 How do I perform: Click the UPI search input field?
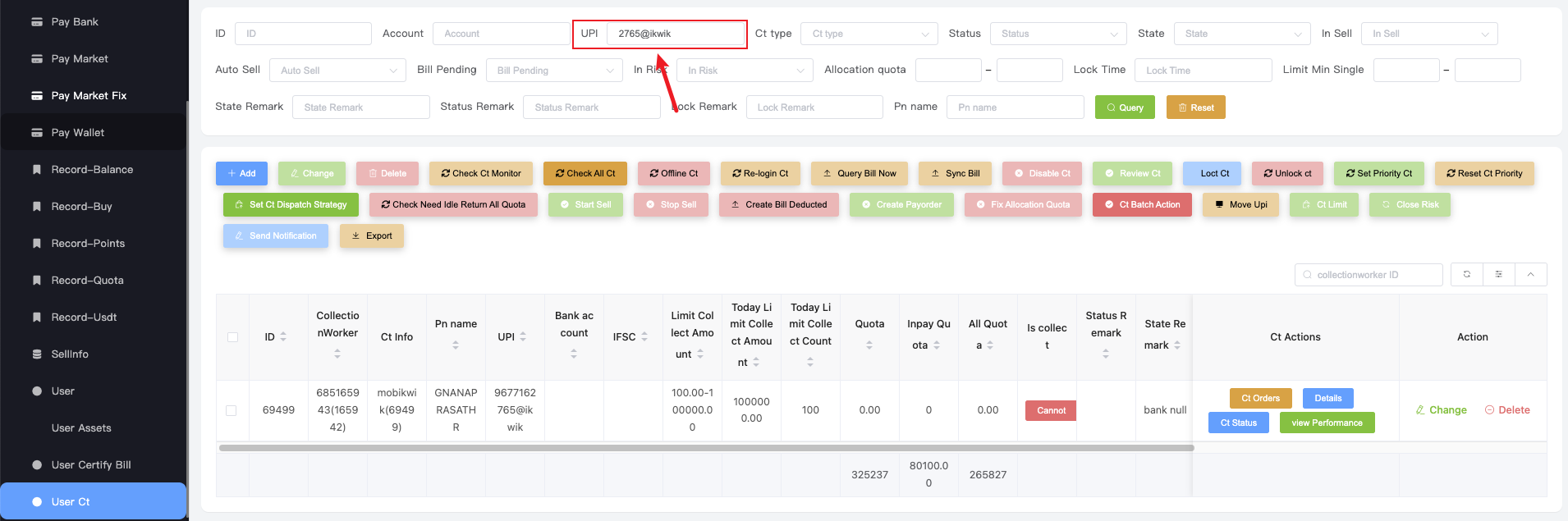pos(675,34)
